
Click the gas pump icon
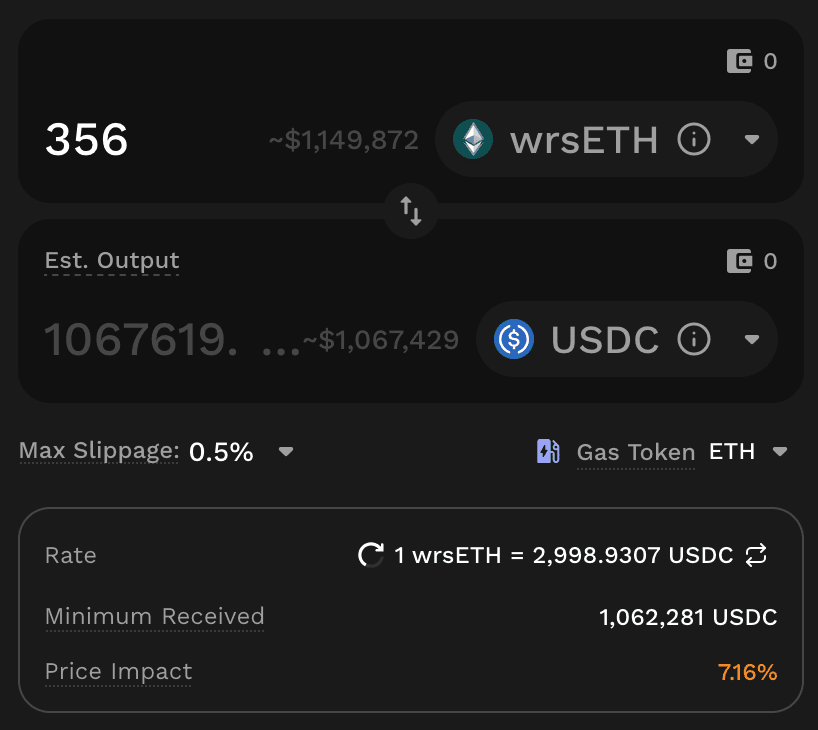pyautogui.click(x=548, y=452)
